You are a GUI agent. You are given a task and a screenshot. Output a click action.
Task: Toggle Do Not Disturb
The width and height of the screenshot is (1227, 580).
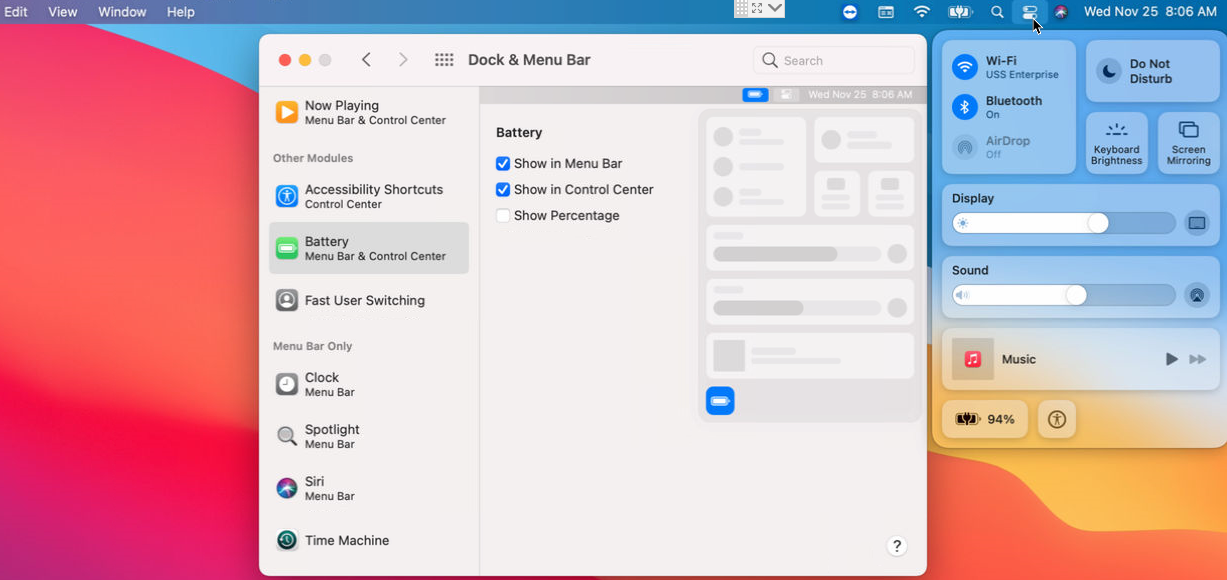(x=1109, y=71)
